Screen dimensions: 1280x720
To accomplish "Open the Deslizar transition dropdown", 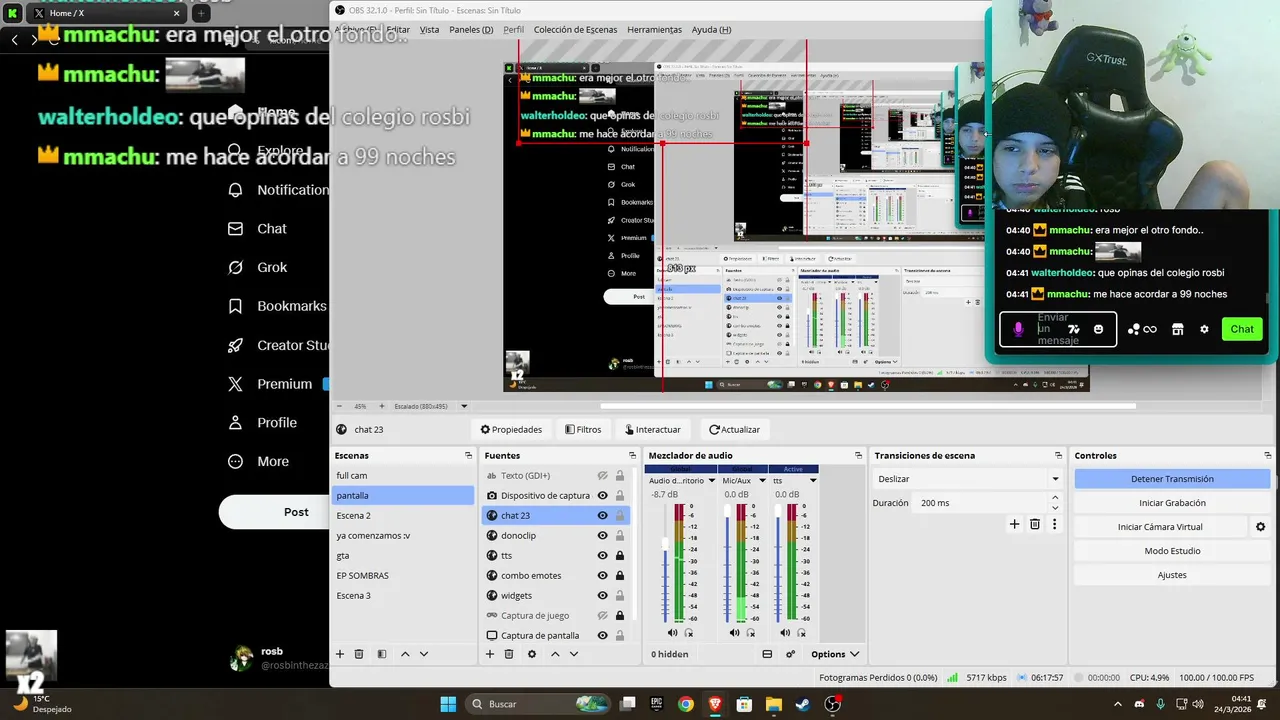I will point(967,479).
